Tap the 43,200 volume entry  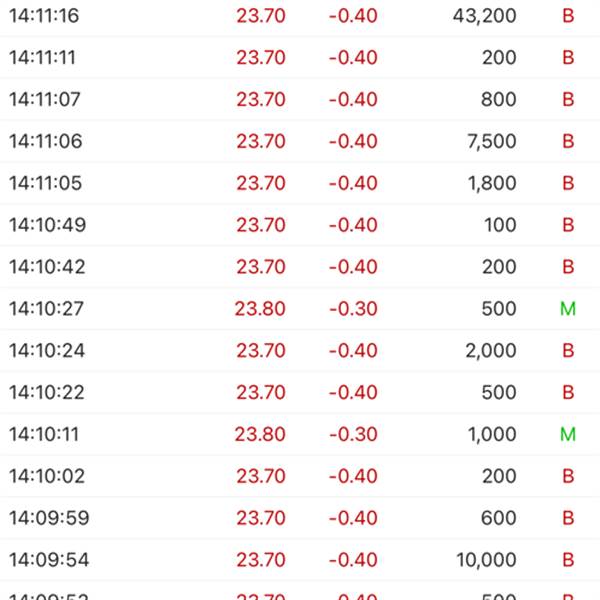tap(484, 16)
